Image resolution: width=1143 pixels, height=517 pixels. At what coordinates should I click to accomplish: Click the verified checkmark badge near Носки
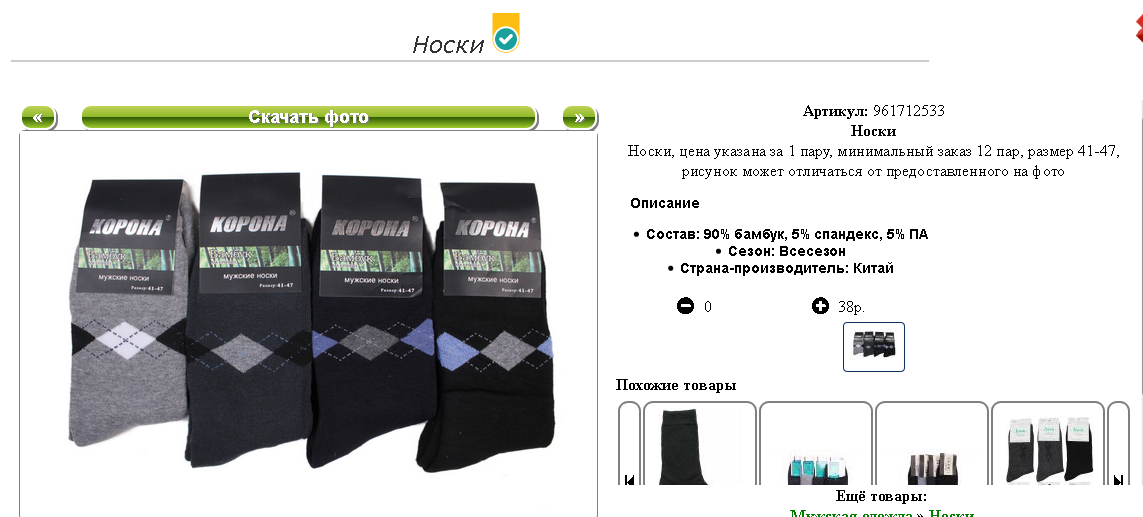[506, 34]
